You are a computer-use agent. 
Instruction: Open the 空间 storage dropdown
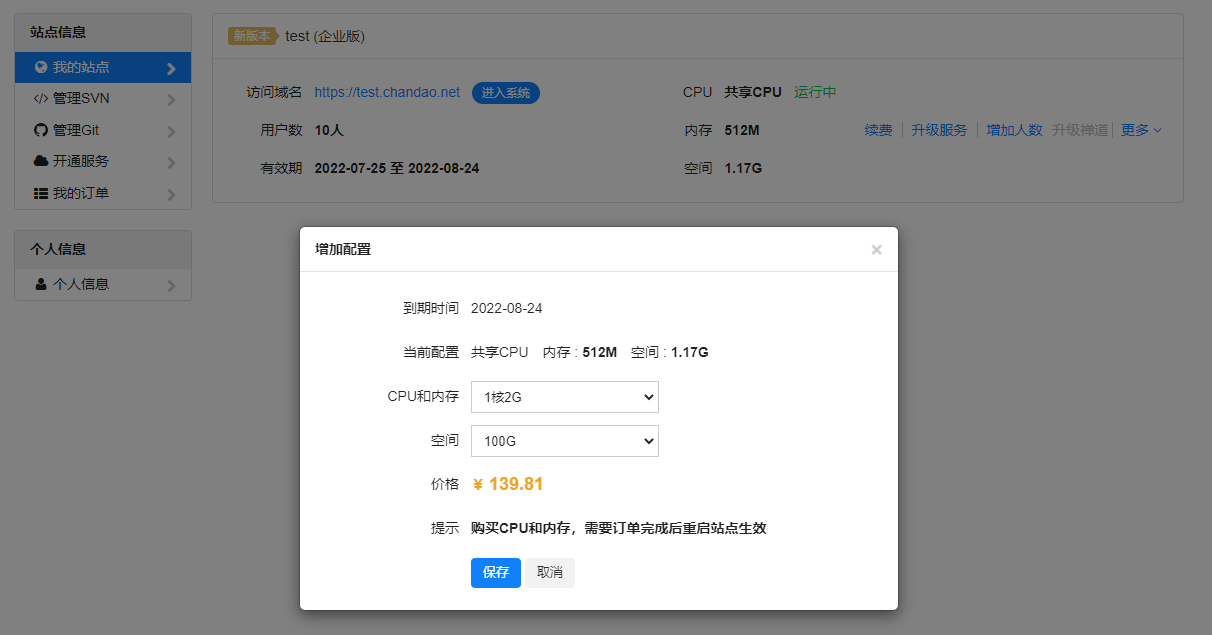pyautogui.click(x=564, y=441)
